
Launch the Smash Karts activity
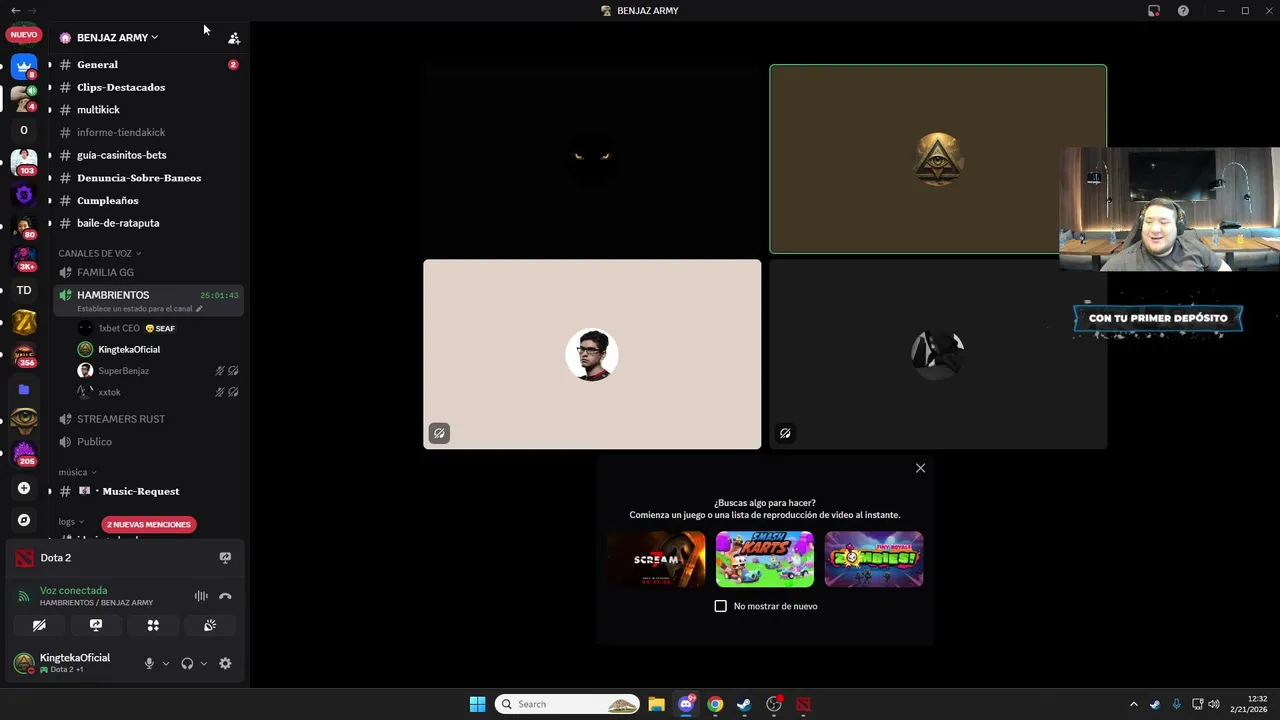coord(765,559)
